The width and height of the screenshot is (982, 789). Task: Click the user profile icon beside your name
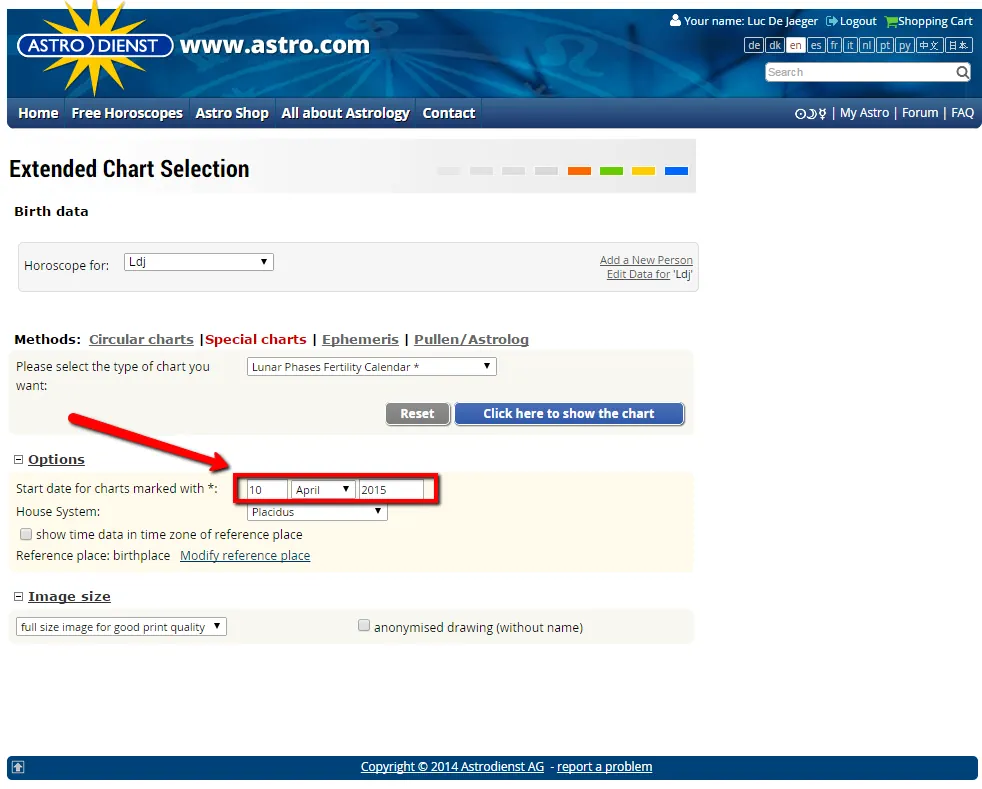point(677,20)
